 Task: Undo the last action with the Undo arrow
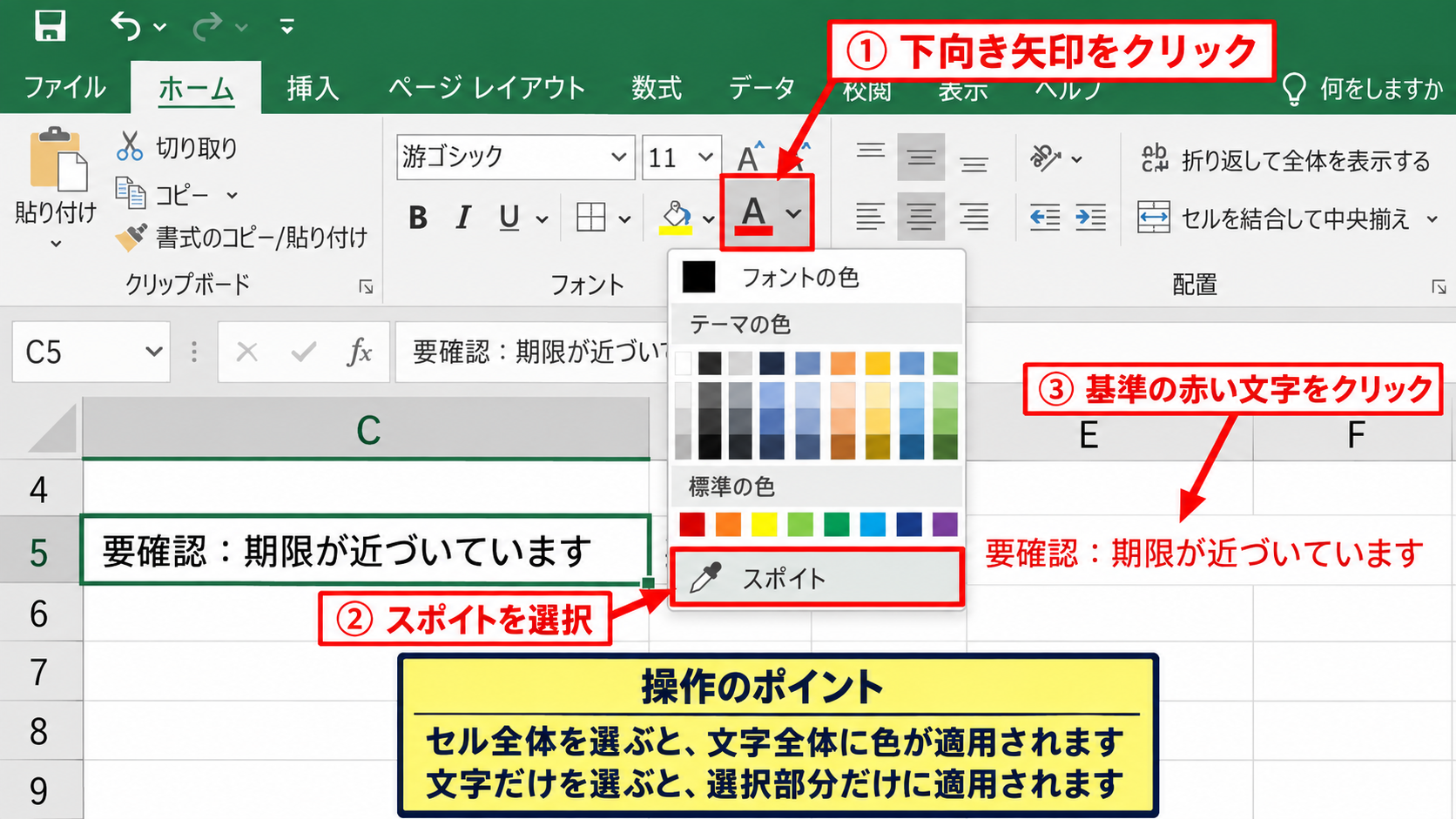[126, 26]
